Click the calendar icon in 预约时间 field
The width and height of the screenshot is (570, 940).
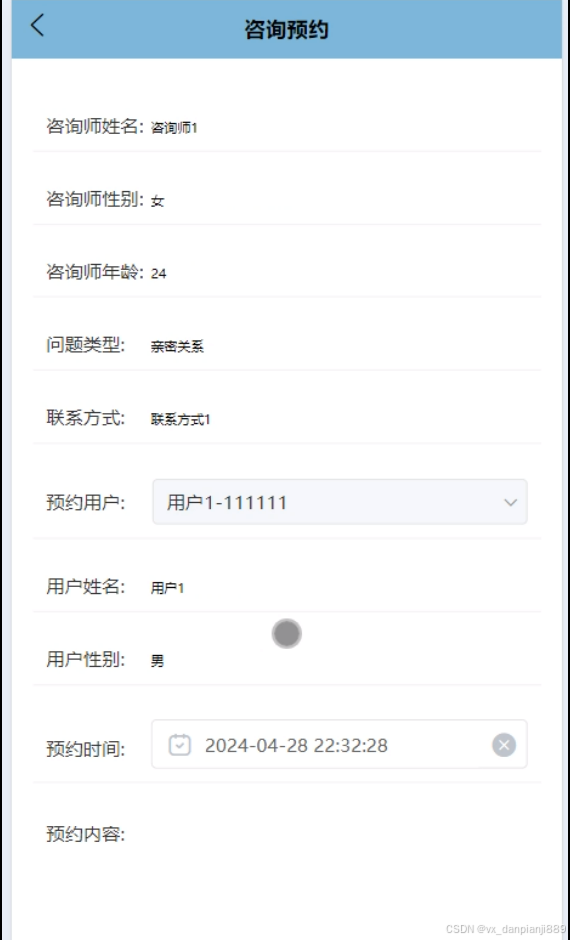coord(180,745)
